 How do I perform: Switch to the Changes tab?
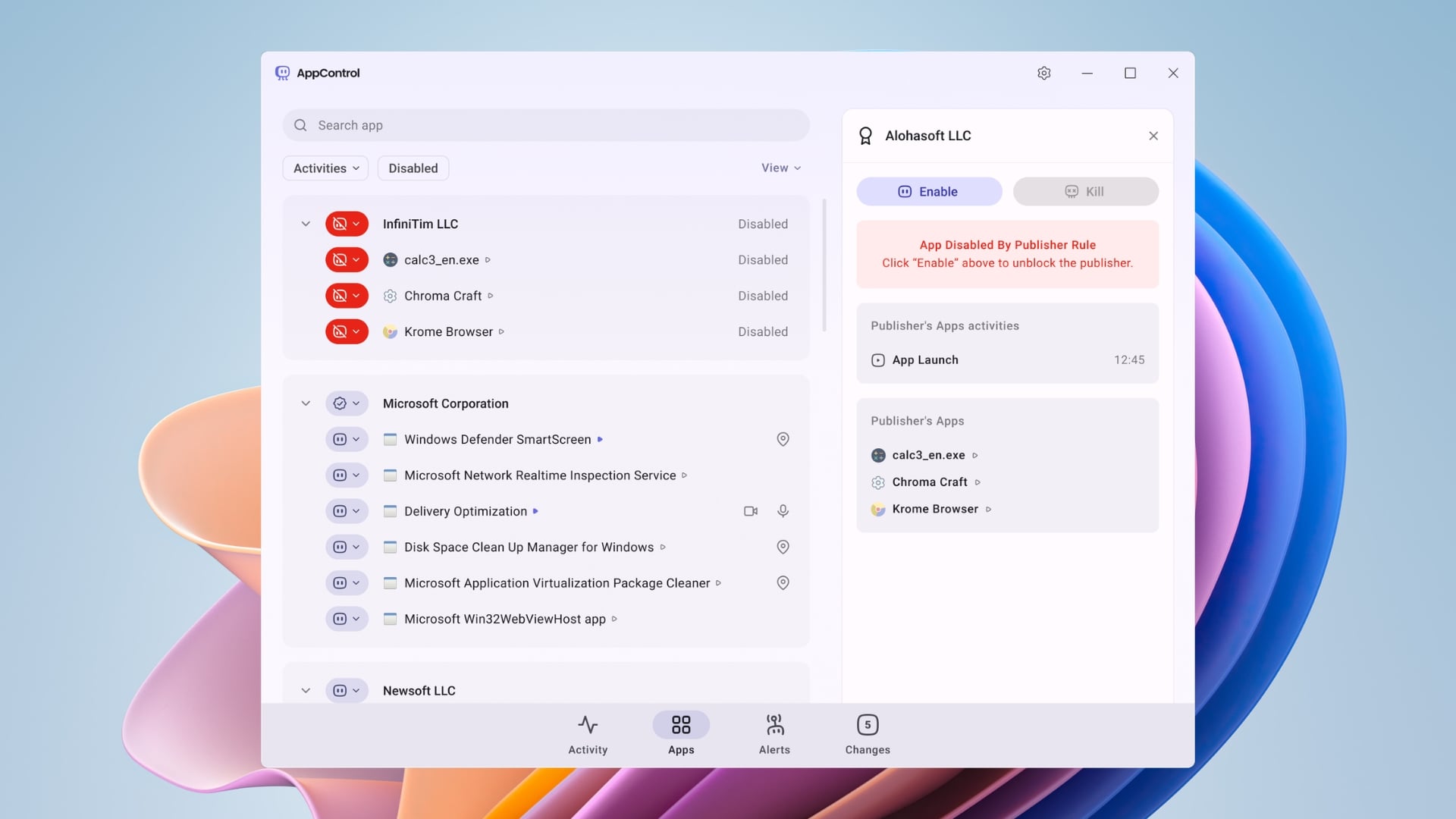tap(868, 735)
